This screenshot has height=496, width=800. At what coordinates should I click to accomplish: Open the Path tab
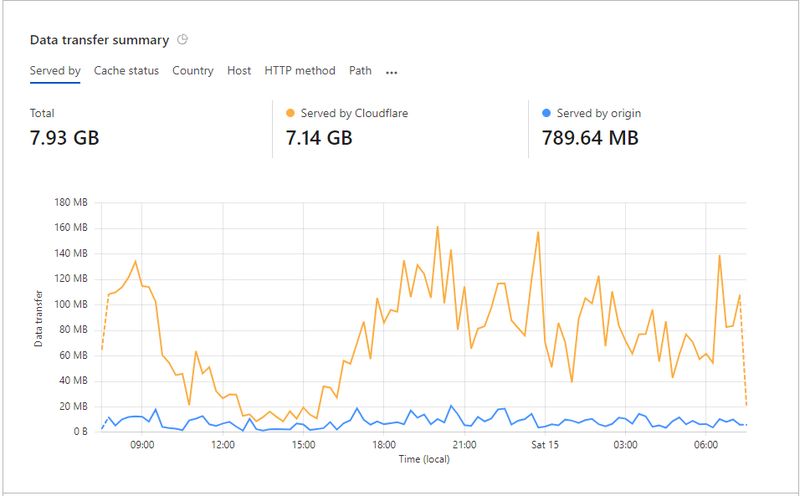[x=360, y=70]
